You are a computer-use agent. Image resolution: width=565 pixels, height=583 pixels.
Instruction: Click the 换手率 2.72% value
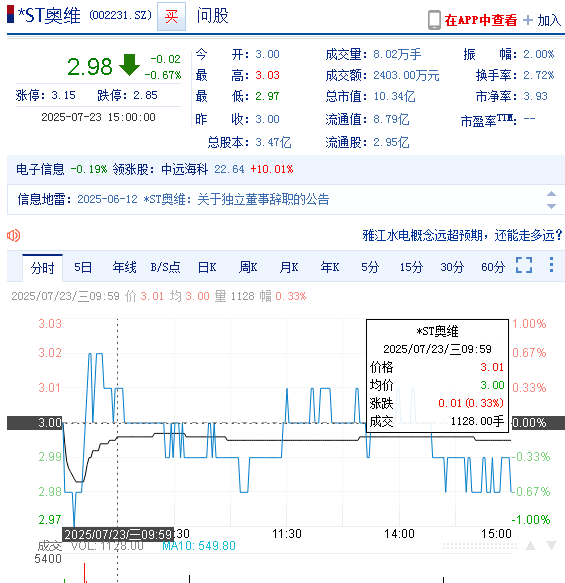539,75
